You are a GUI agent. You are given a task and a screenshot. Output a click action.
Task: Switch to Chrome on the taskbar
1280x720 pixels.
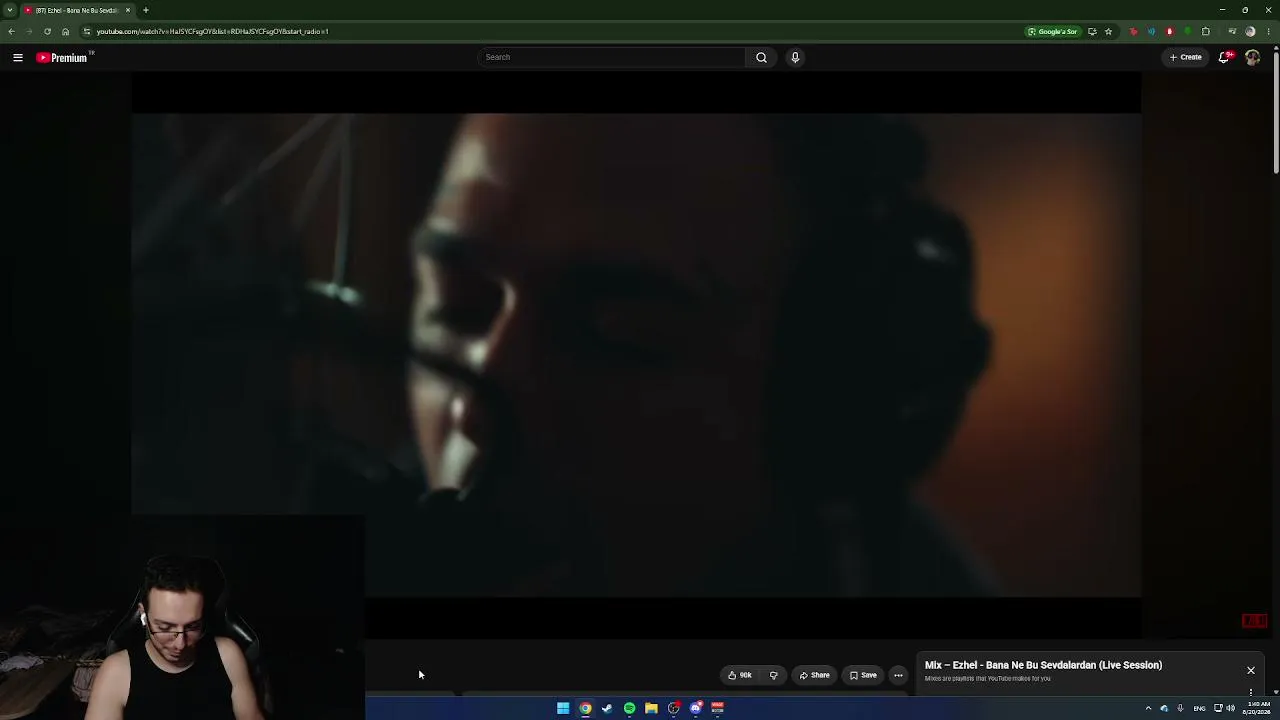(585, 708)
